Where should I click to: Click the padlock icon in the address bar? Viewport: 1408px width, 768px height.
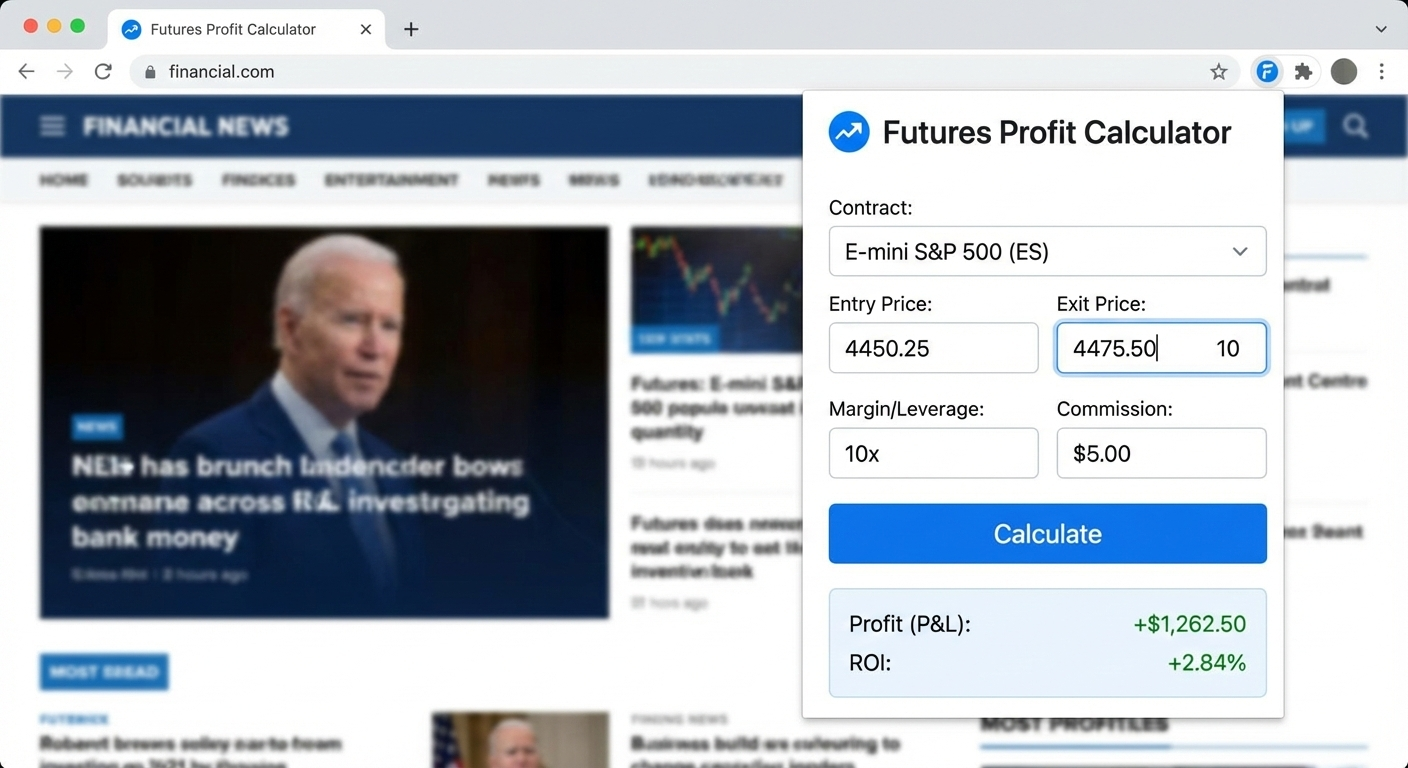[x=148, y=71]
